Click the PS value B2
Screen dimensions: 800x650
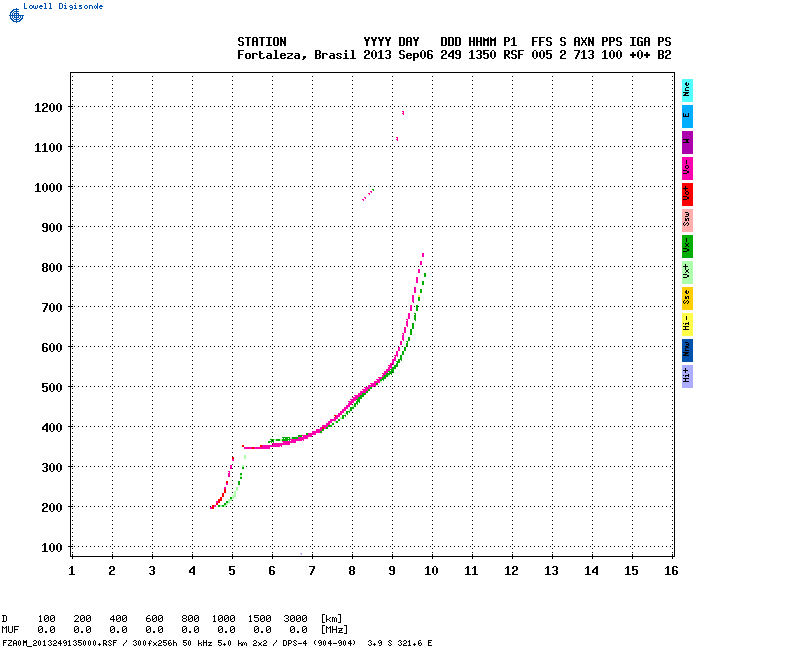[x=664, y=55]
